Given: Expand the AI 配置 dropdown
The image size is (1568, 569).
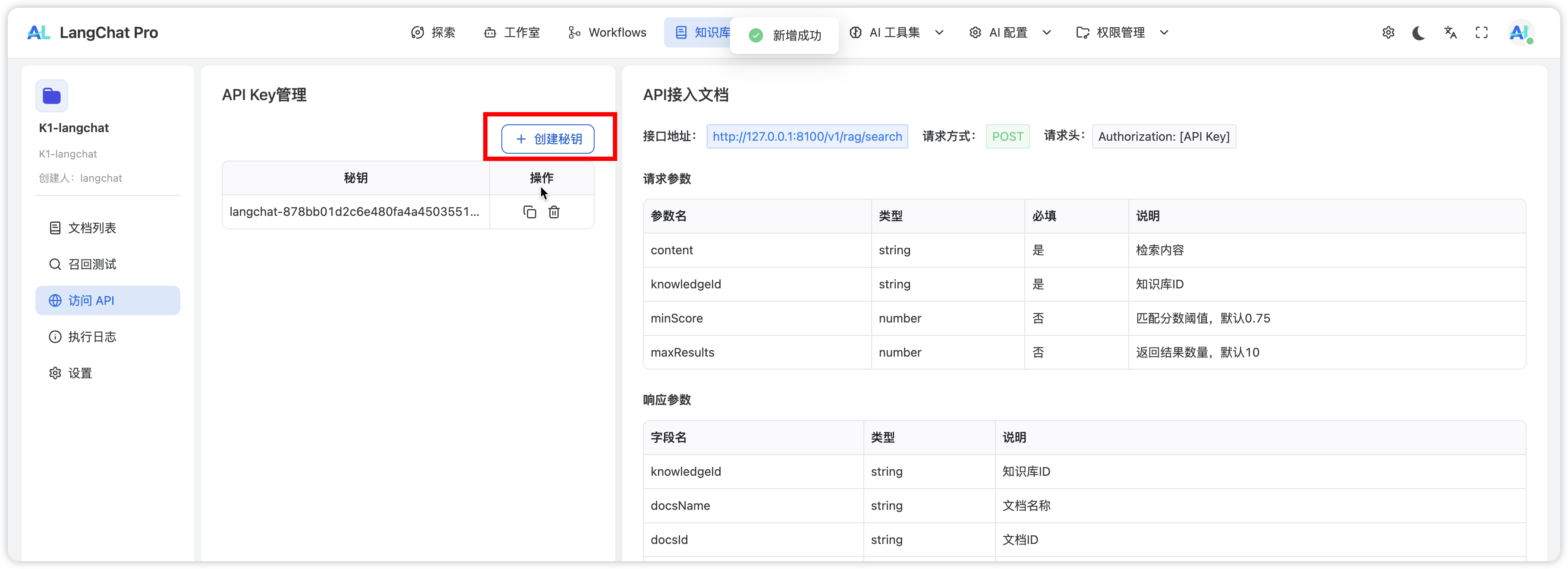Looking at the screenshot, I should click(x=1010, y=33).
